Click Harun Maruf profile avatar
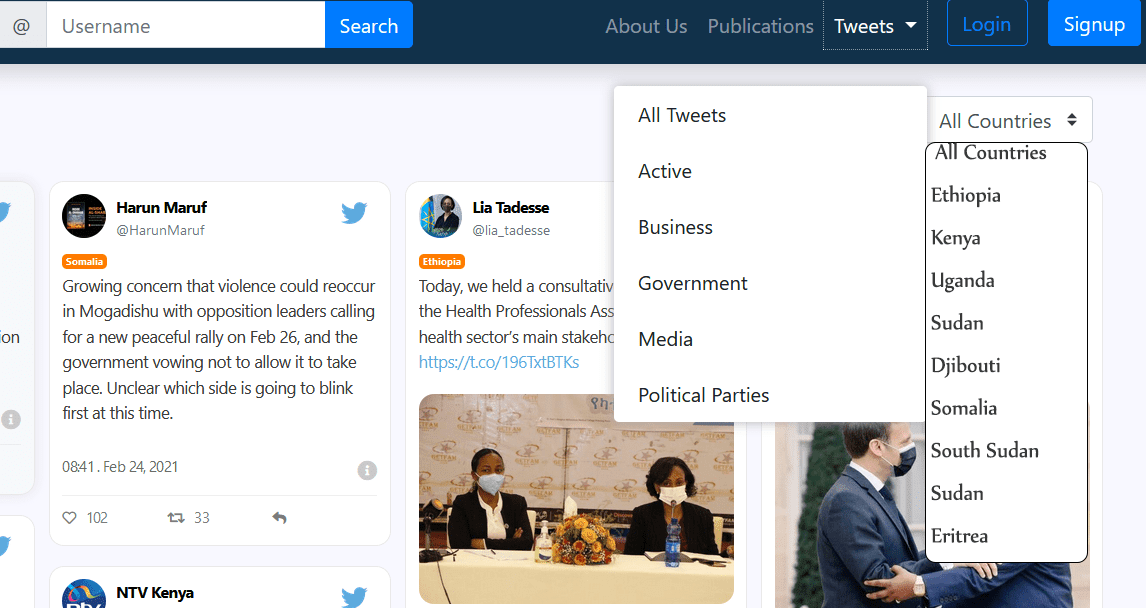This screenshot has height=608, width=1146. pos(84,216)
